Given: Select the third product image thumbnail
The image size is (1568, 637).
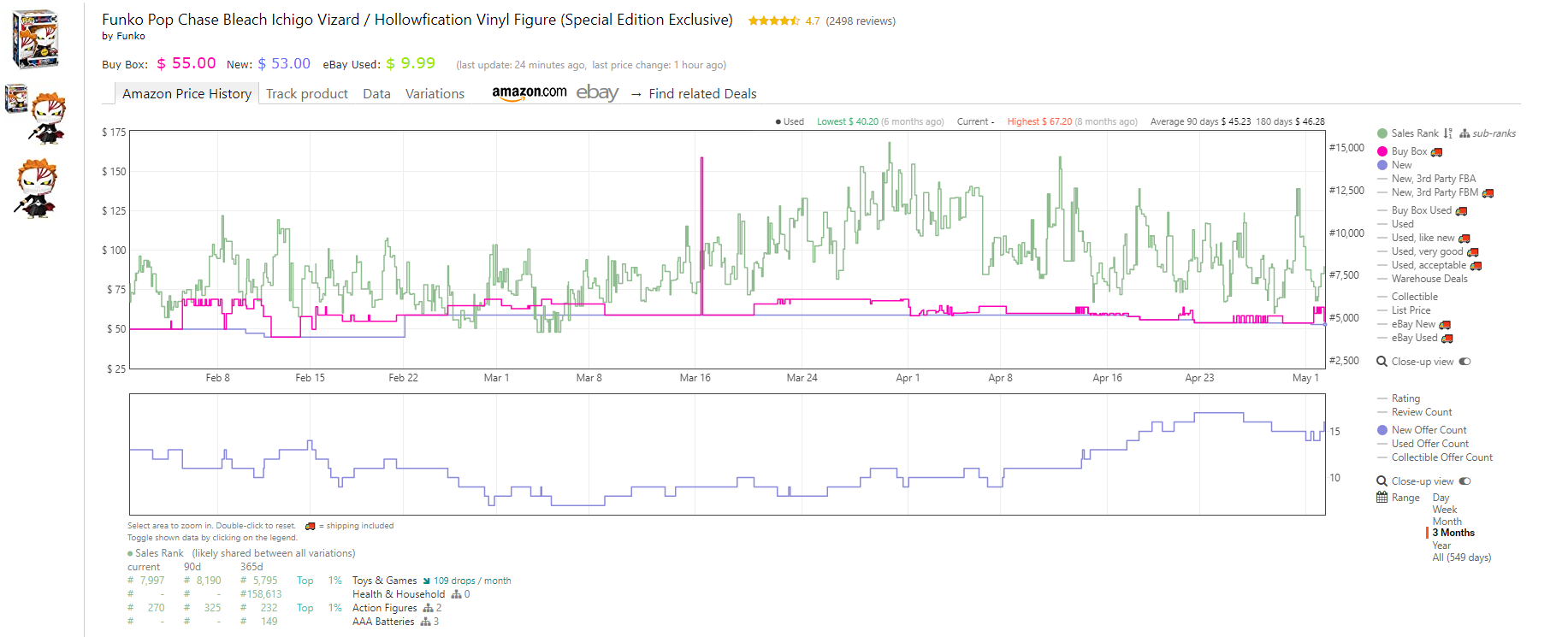Looking at the screenshot, I should (37, 188).
